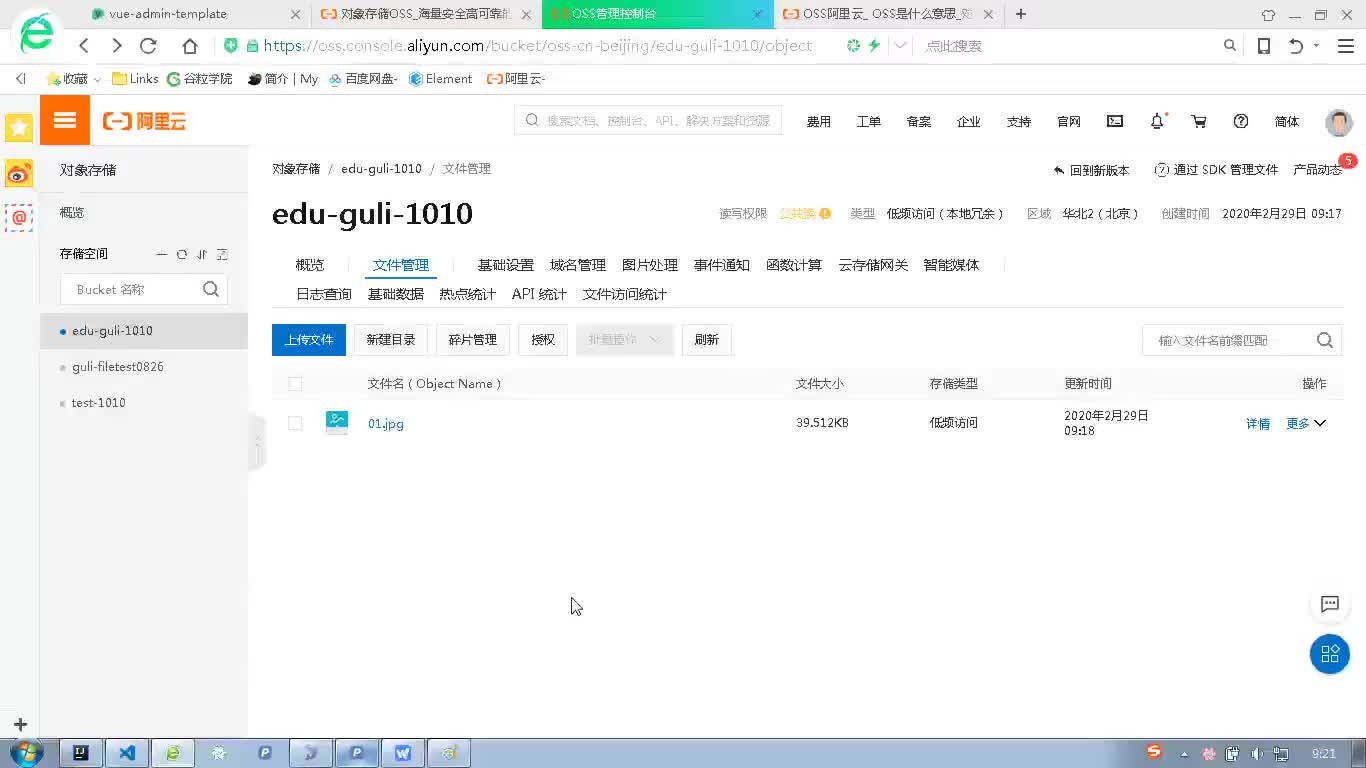1366x768 pixels.
Task: Open the 费用 top menu
Action: coord(819,122)
